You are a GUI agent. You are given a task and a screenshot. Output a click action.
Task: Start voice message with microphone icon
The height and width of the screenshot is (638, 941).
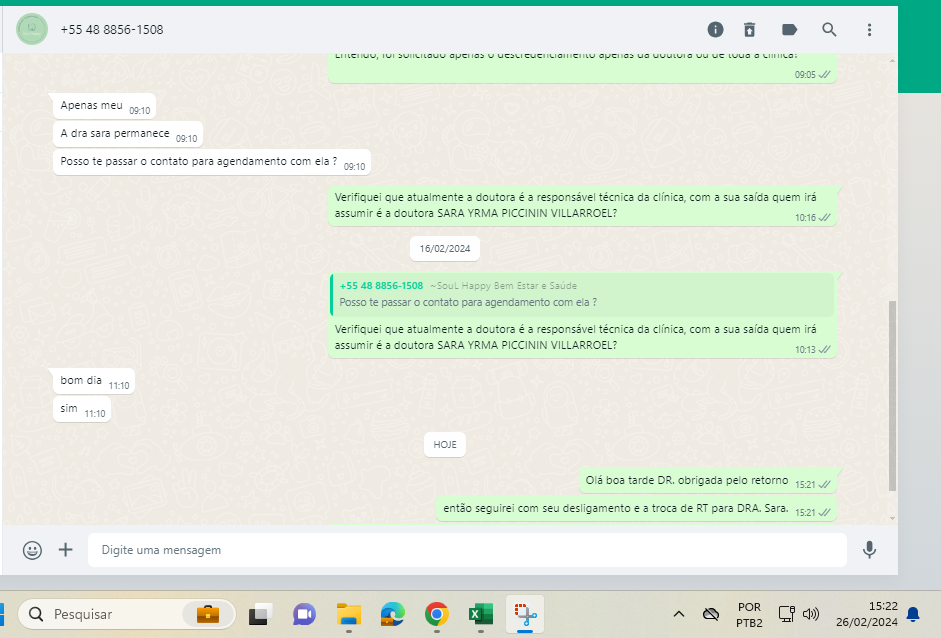point(869,550)
